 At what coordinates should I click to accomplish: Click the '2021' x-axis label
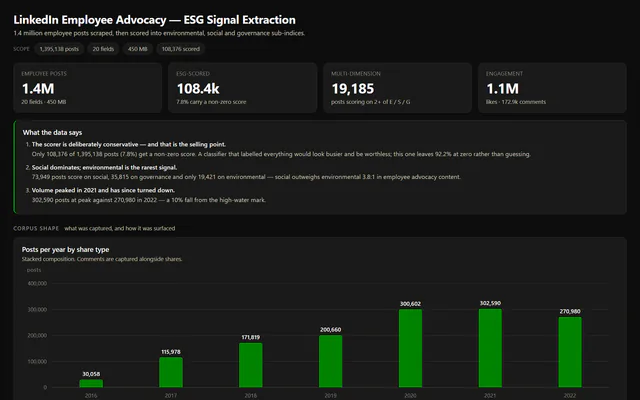[x=490, y=396]
